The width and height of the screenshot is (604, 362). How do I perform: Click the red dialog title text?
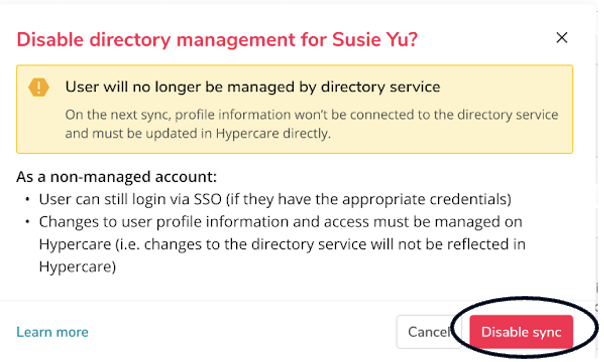coord(217,40)
